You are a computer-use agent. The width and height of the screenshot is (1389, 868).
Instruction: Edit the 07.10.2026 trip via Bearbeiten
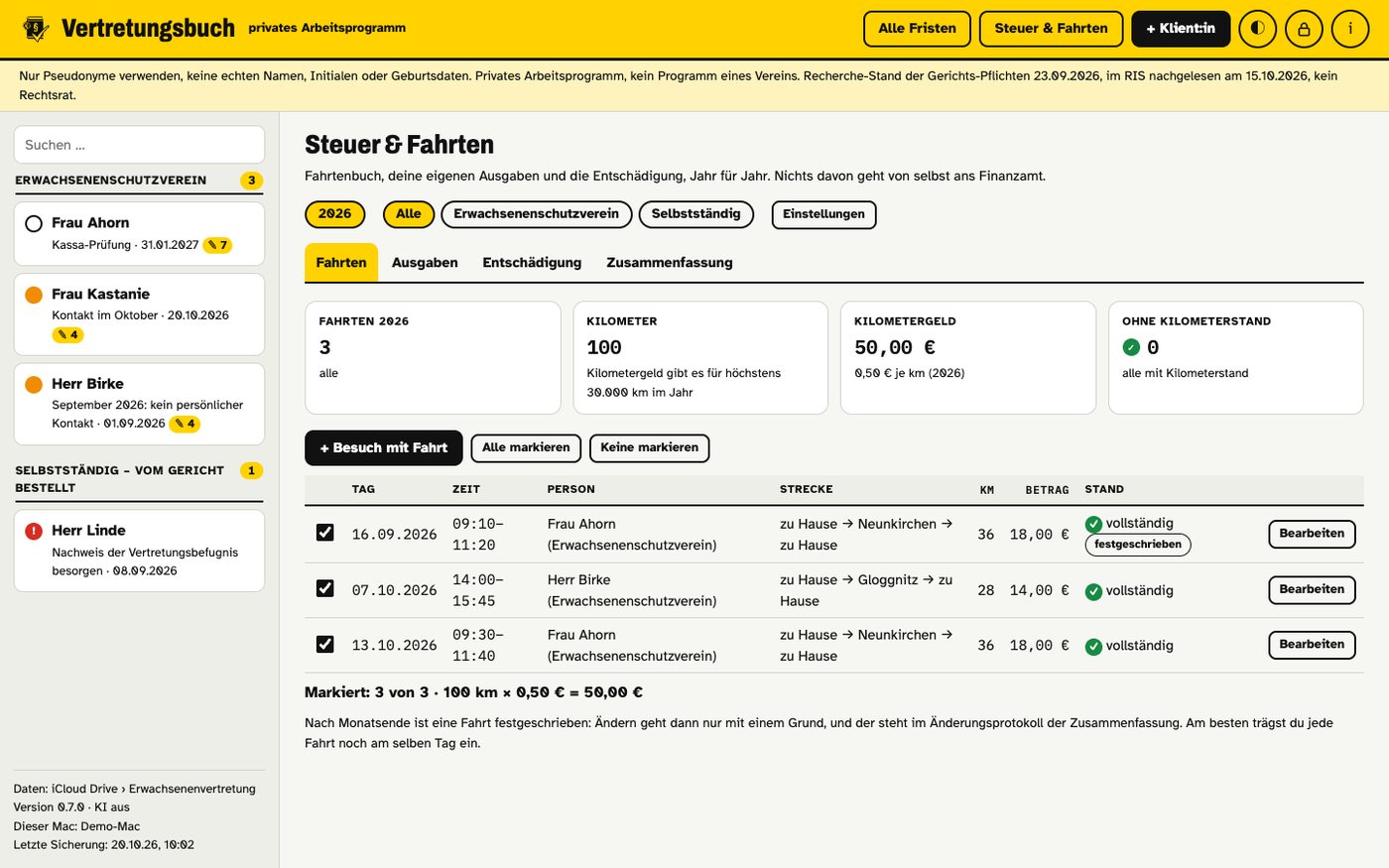click(x=1312, y=589)
